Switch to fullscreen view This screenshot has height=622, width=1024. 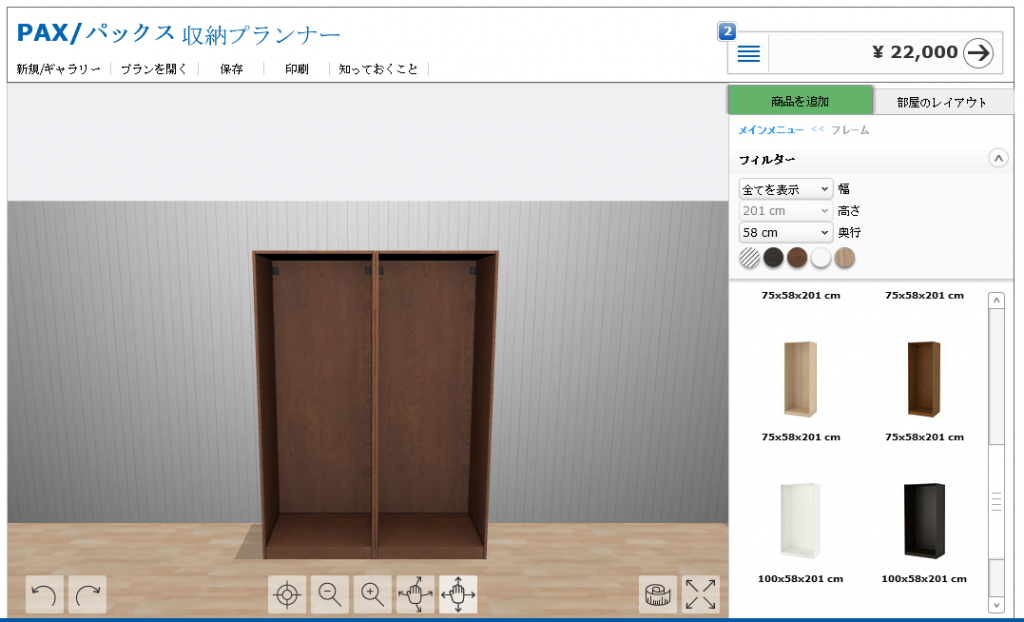click(701, 595)
